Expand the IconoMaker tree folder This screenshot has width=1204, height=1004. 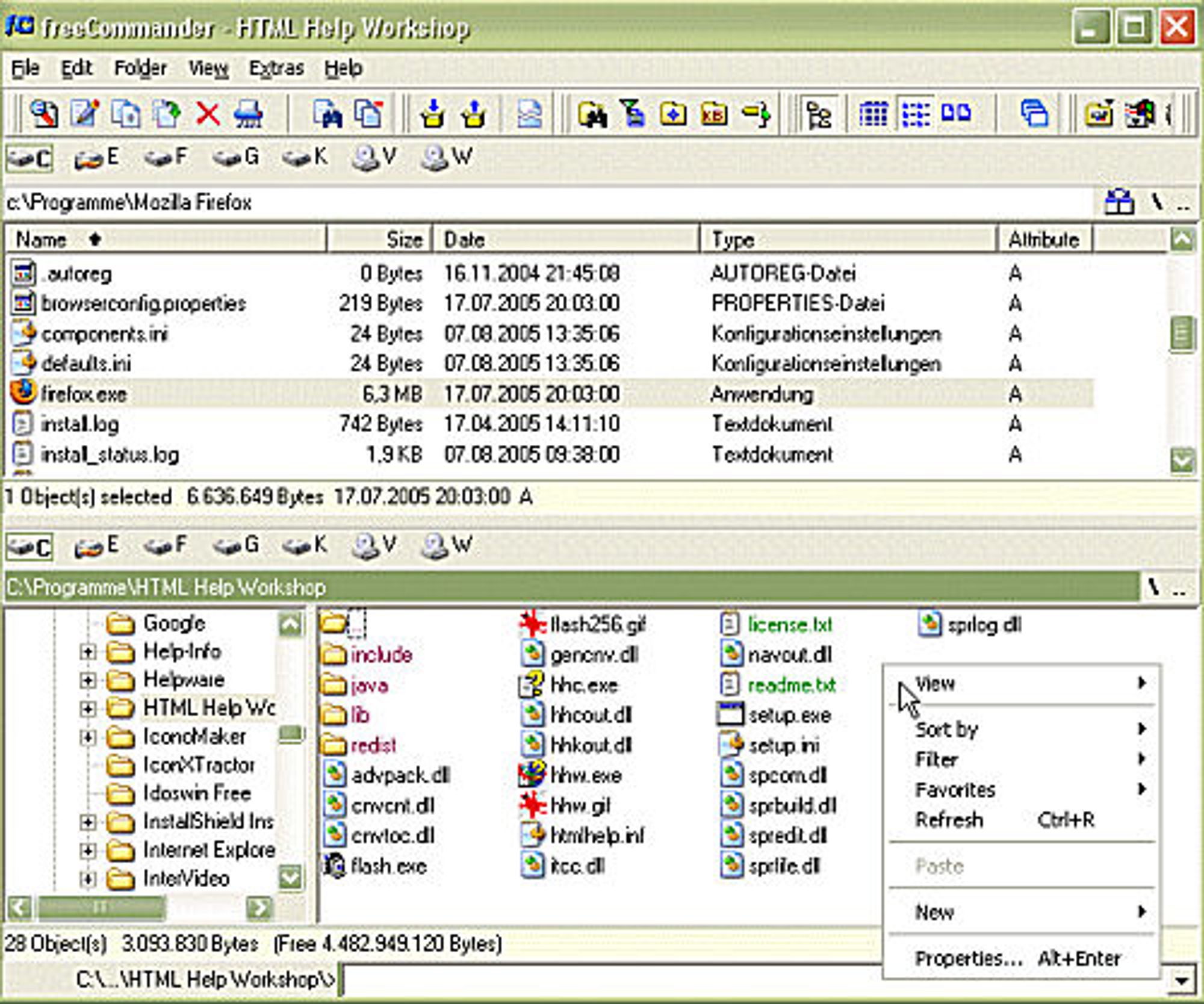(87, 737)
